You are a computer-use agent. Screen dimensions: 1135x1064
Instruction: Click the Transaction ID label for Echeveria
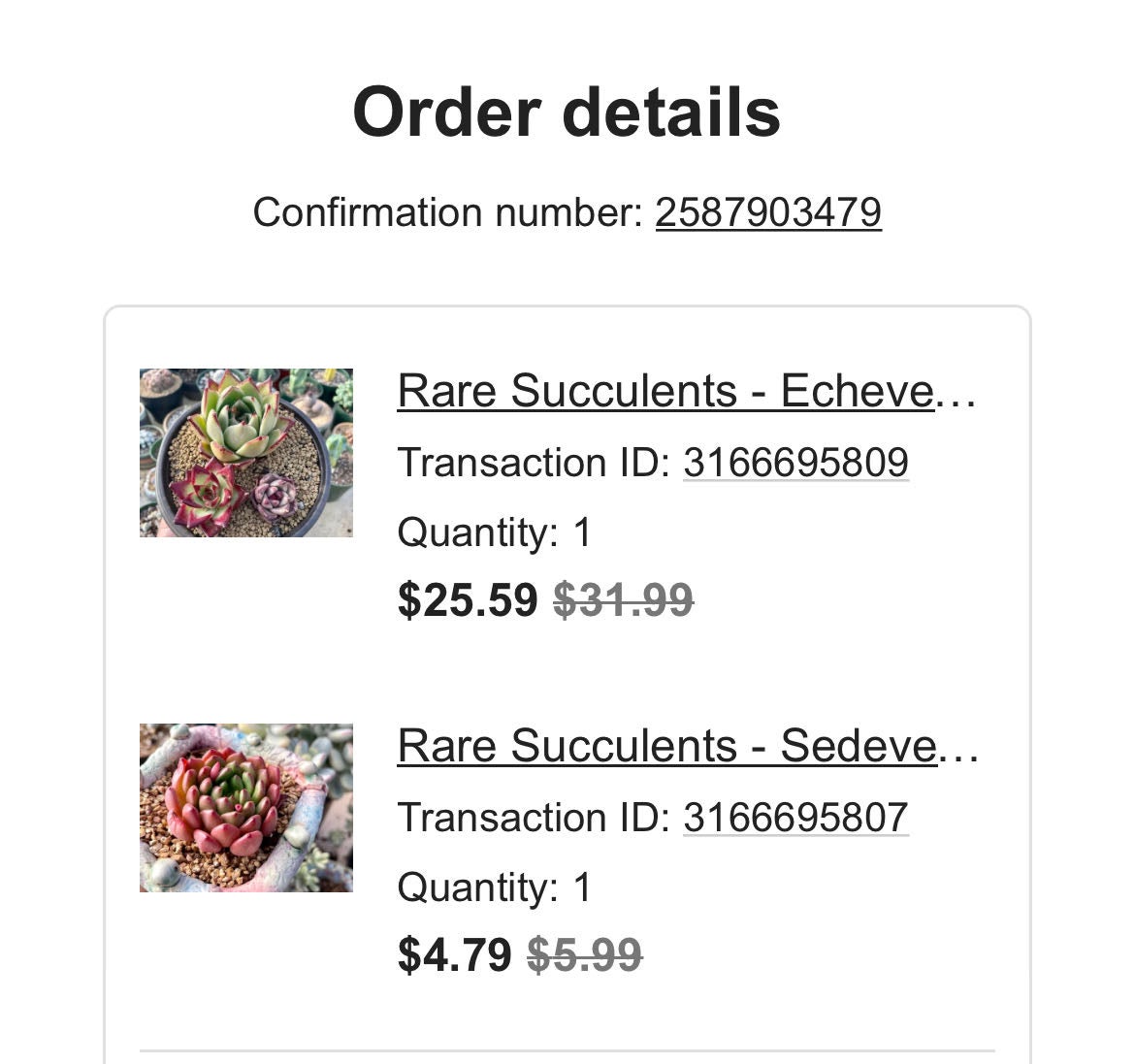(x=534, y=463)
